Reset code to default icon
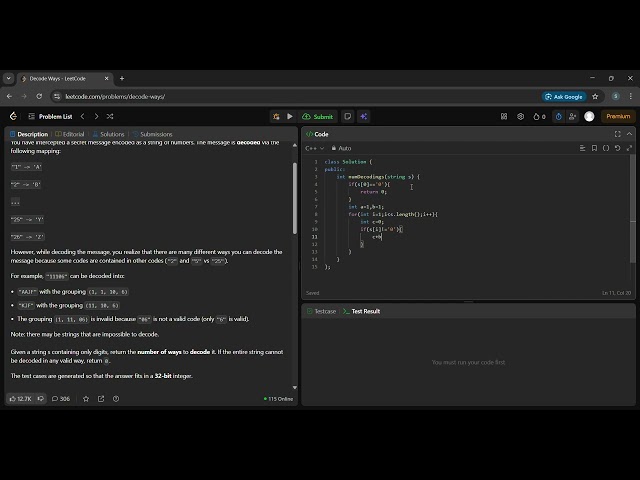 pos(618,148)
